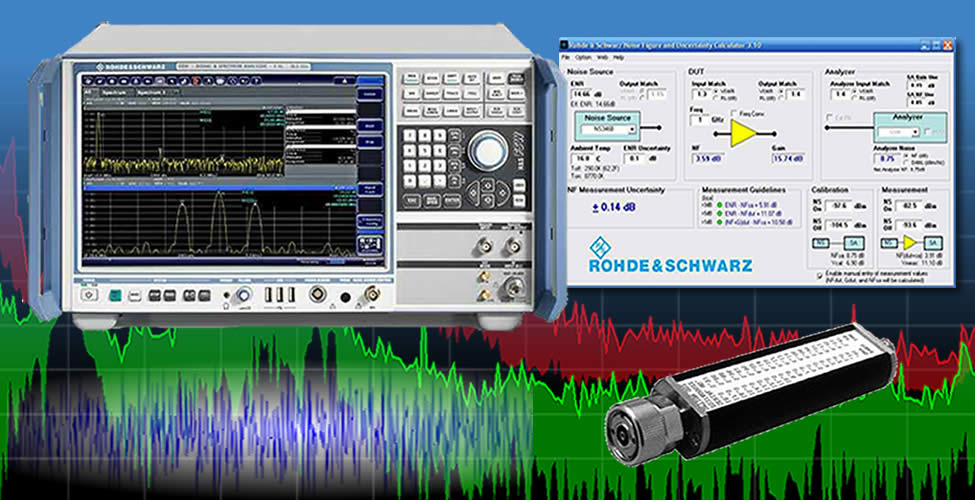Image resolution: width=975 pixels, height=500 pixels.
Task: Click the SA block in Calibration diagram
Action: [854, 242]
